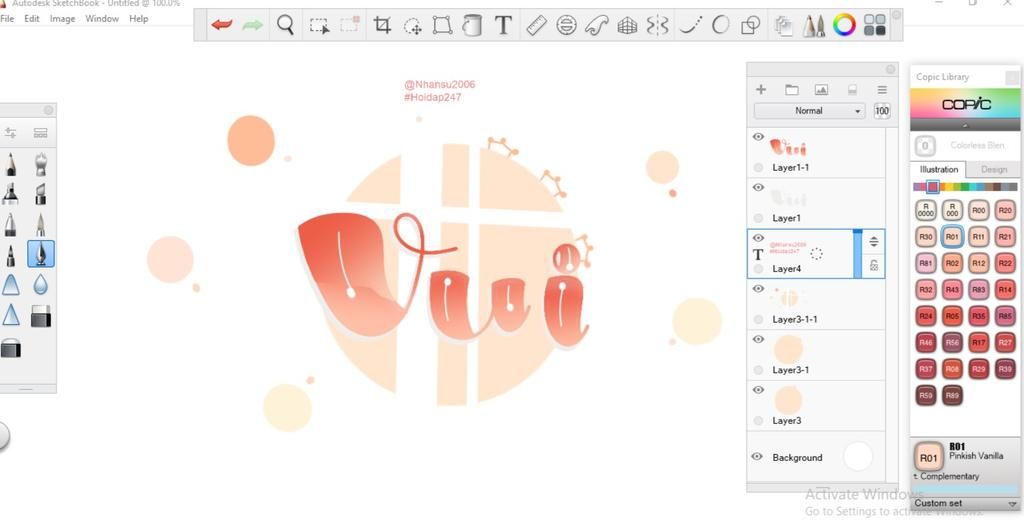Open the Color Wheel editor

coord(844,25)
